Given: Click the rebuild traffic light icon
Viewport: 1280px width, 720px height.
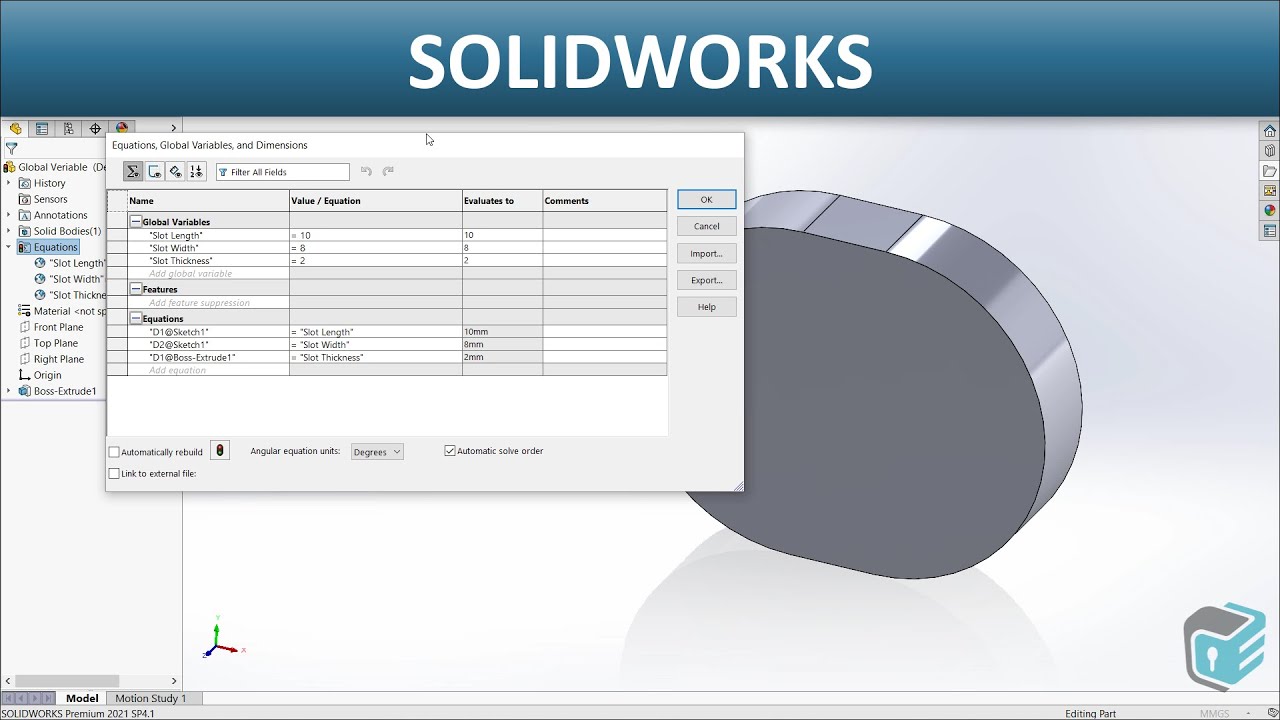Looking at the screenshot, I should [x=220, y=451].
